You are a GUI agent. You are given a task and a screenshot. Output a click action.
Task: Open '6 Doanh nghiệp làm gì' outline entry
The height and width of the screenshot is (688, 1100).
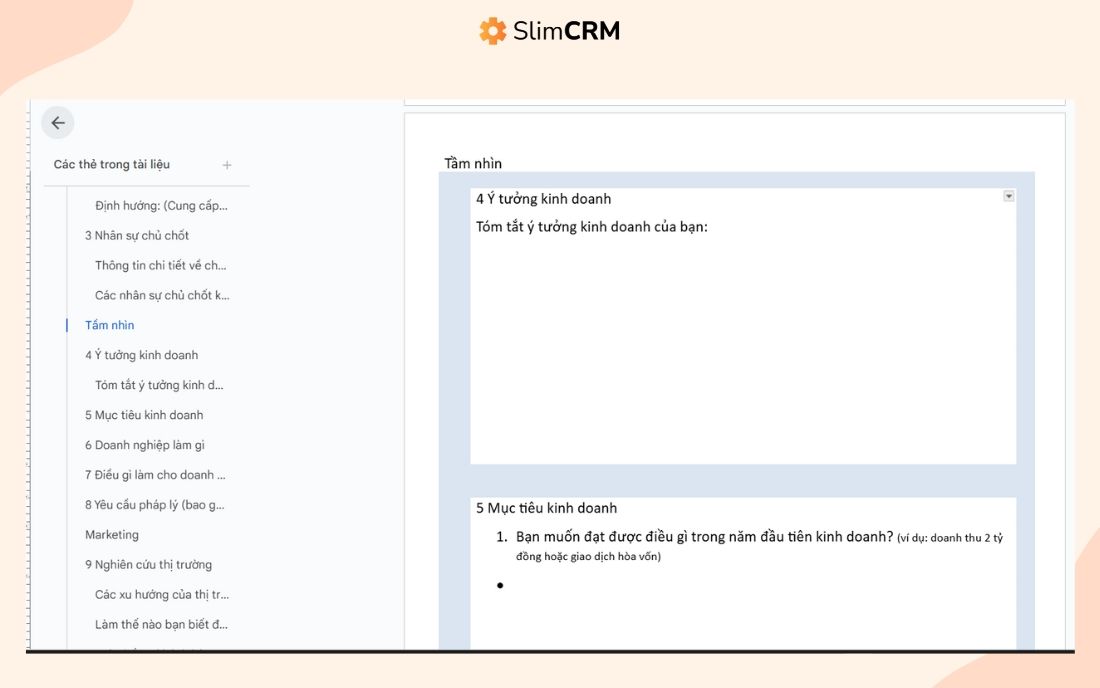(145, 445)
